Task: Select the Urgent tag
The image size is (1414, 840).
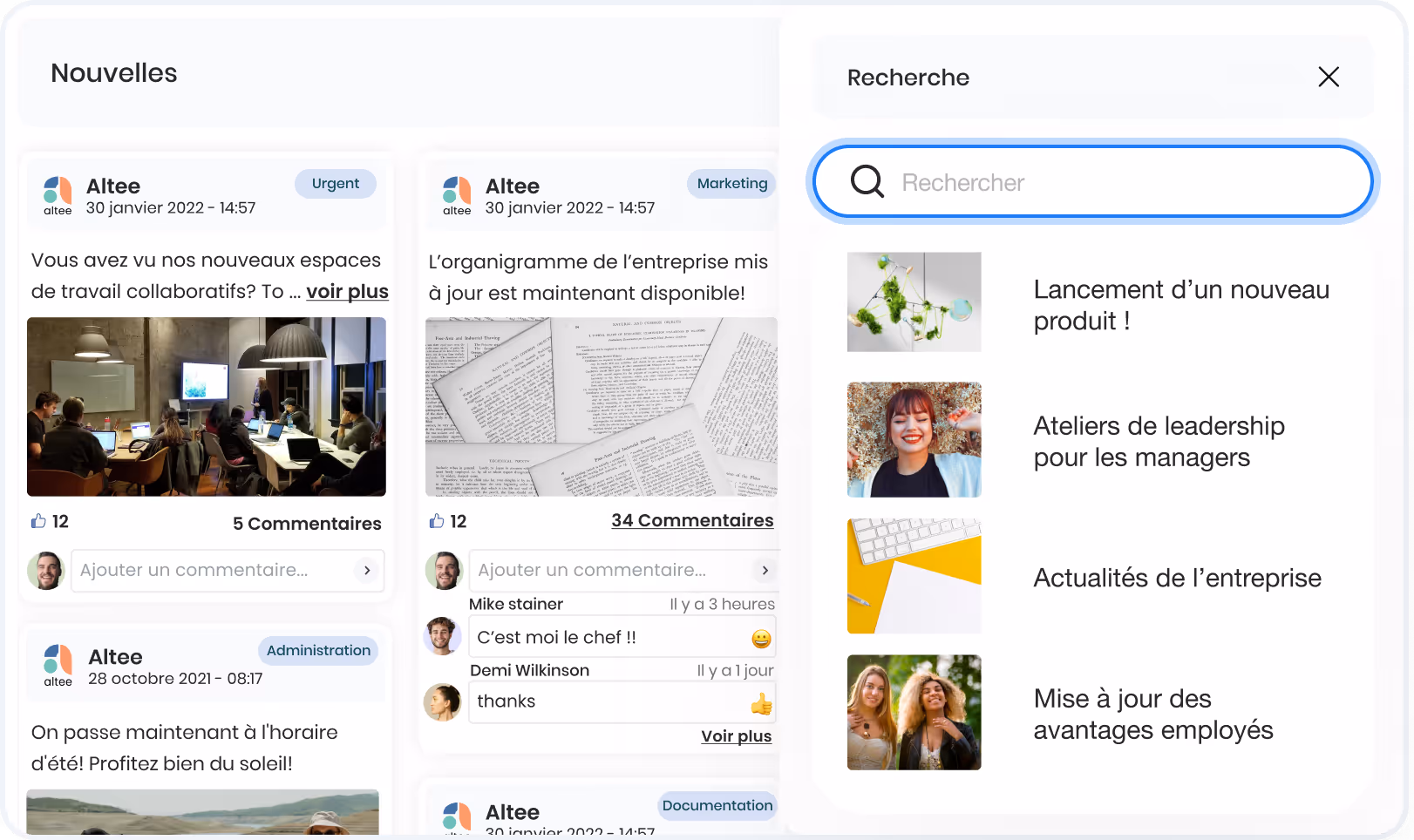Action: [x=336, y=184]
